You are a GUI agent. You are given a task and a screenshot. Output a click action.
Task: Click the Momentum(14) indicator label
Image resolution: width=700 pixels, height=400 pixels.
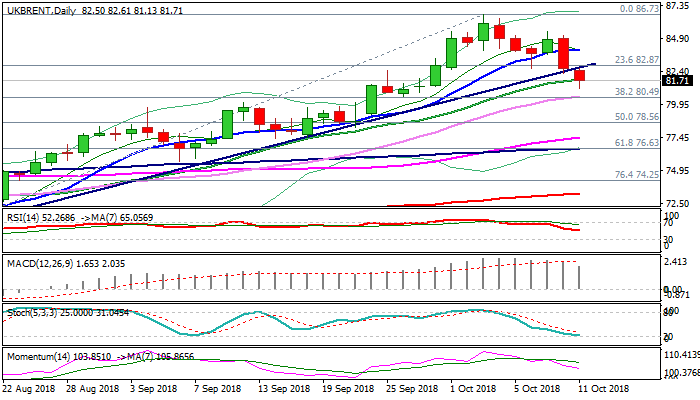(36, 355)
